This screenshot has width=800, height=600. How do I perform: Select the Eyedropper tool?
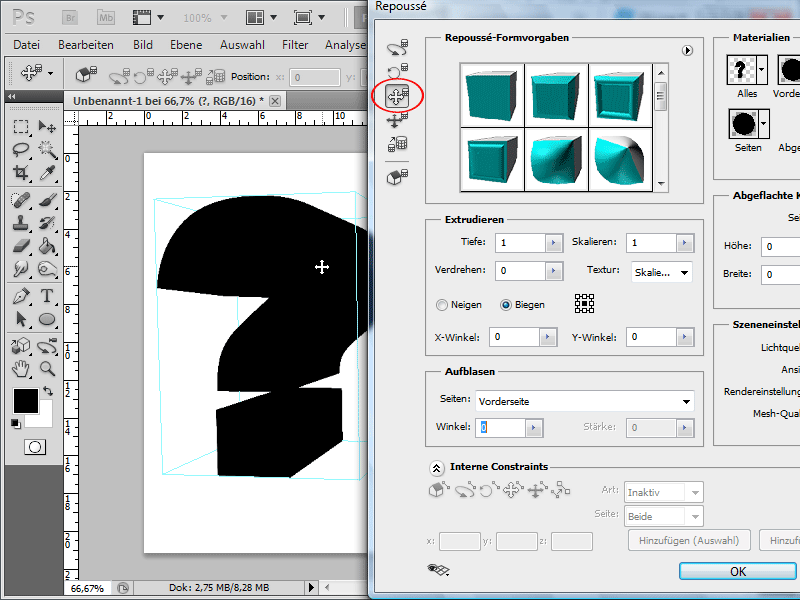tap(47, 173)
